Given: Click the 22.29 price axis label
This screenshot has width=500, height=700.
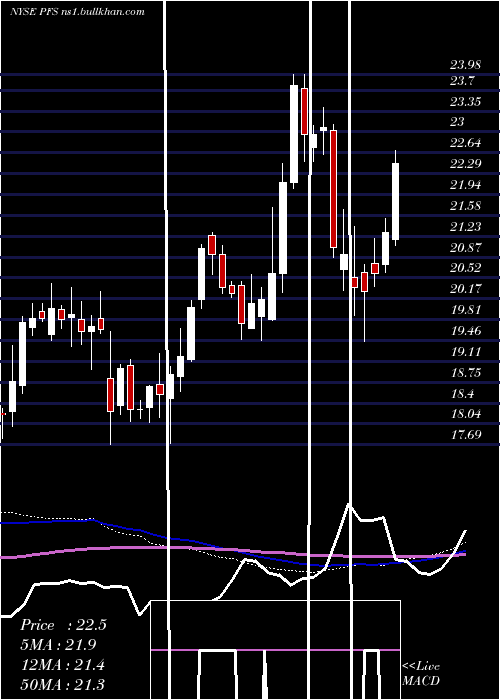Looking at the screenshot, I should (465, 164).
